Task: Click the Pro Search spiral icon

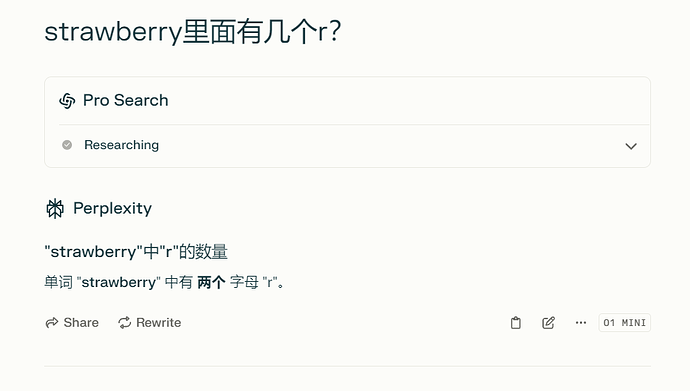Action: [x=67, y=101]
